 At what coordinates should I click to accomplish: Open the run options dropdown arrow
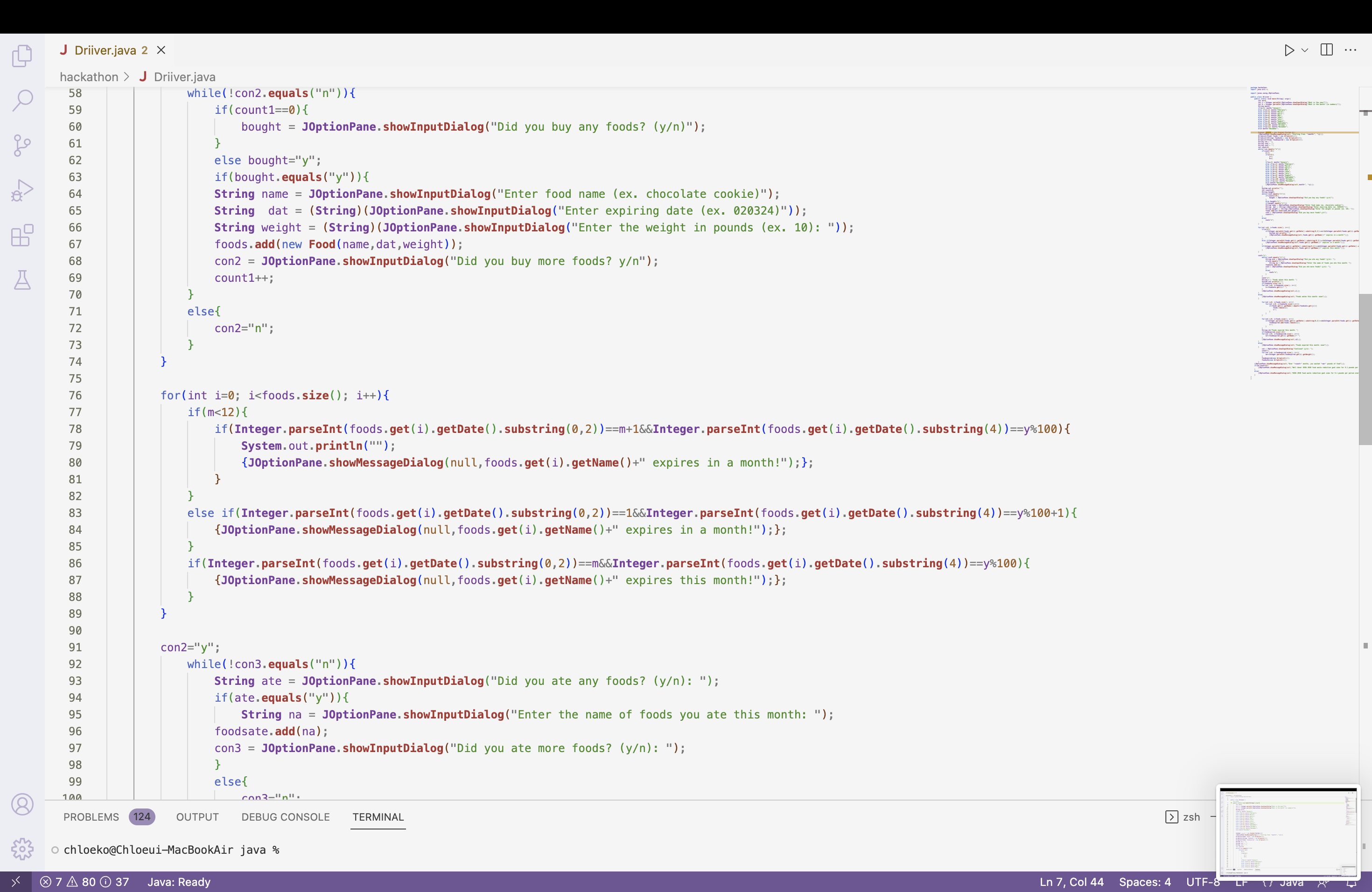point(1304,50)
